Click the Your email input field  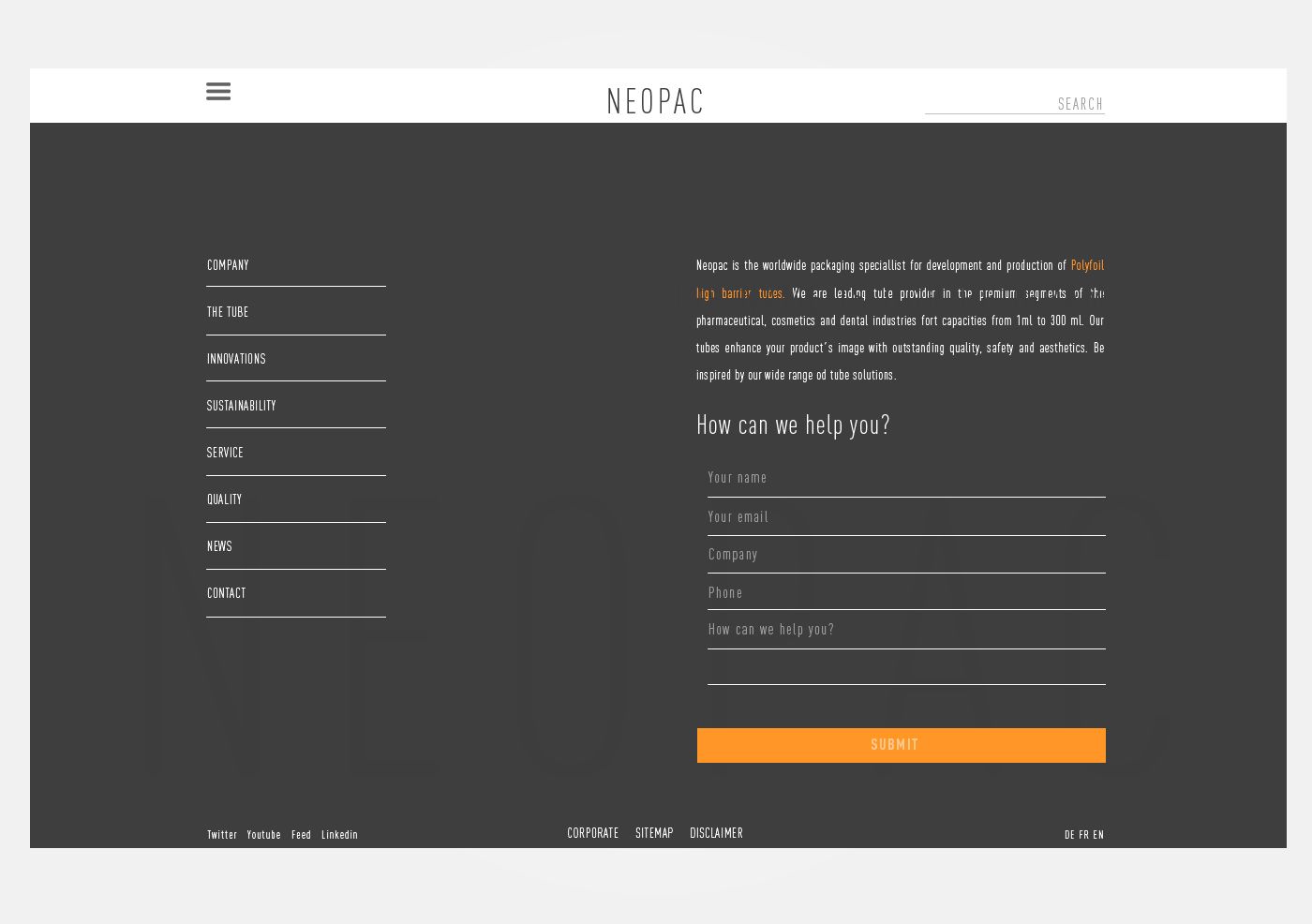906,517
